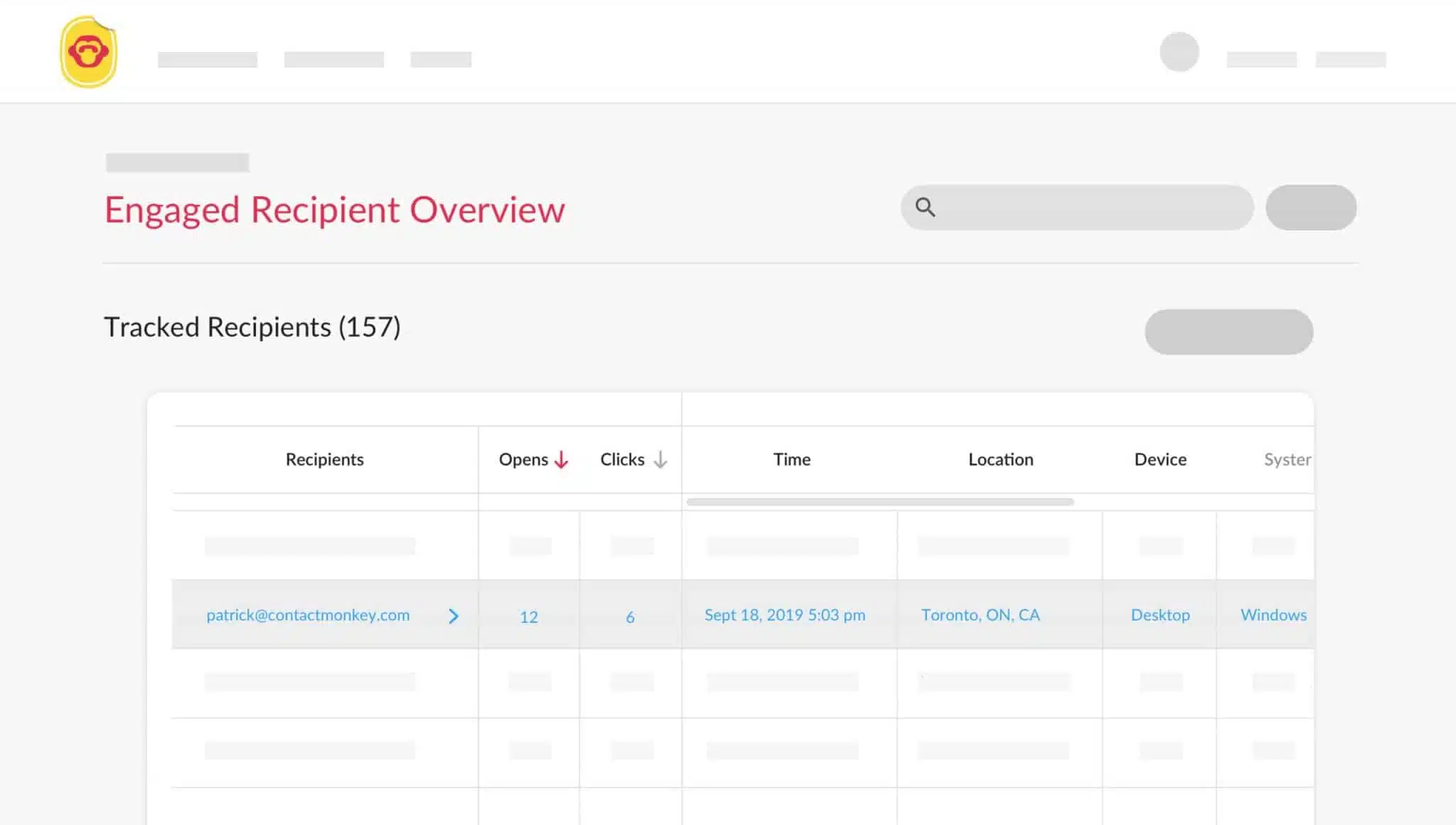Click the magnifying glass search icon

point(925,207)
